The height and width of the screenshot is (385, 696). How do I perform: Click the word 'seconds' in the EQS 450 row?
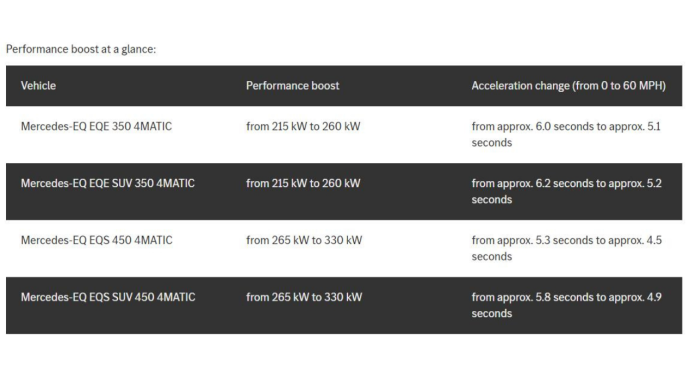pos(492,257)
